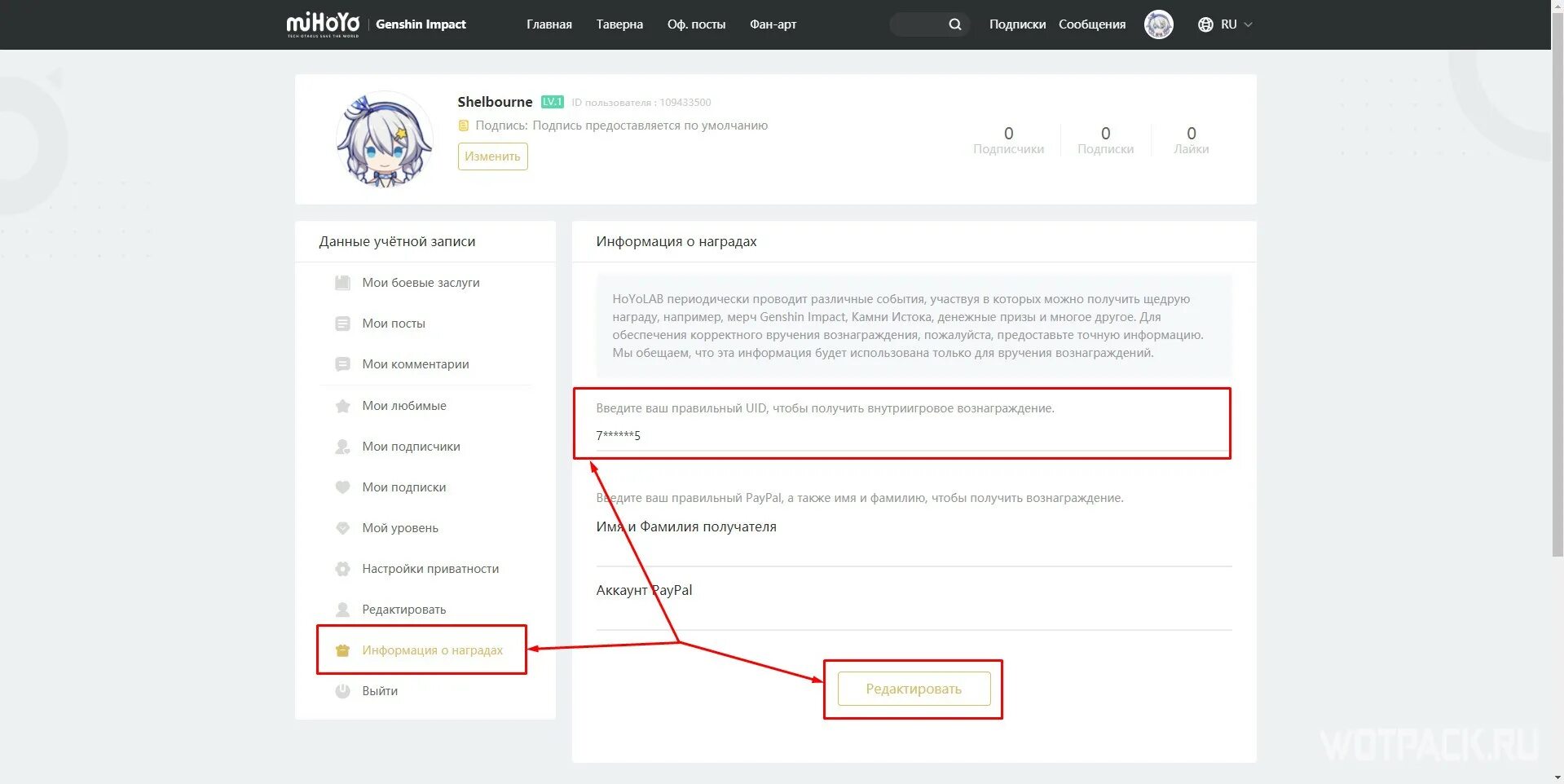This screenshot has height=784, width=1564.
Task: Click the large profile avatar picture
Action: coord(384,139)
